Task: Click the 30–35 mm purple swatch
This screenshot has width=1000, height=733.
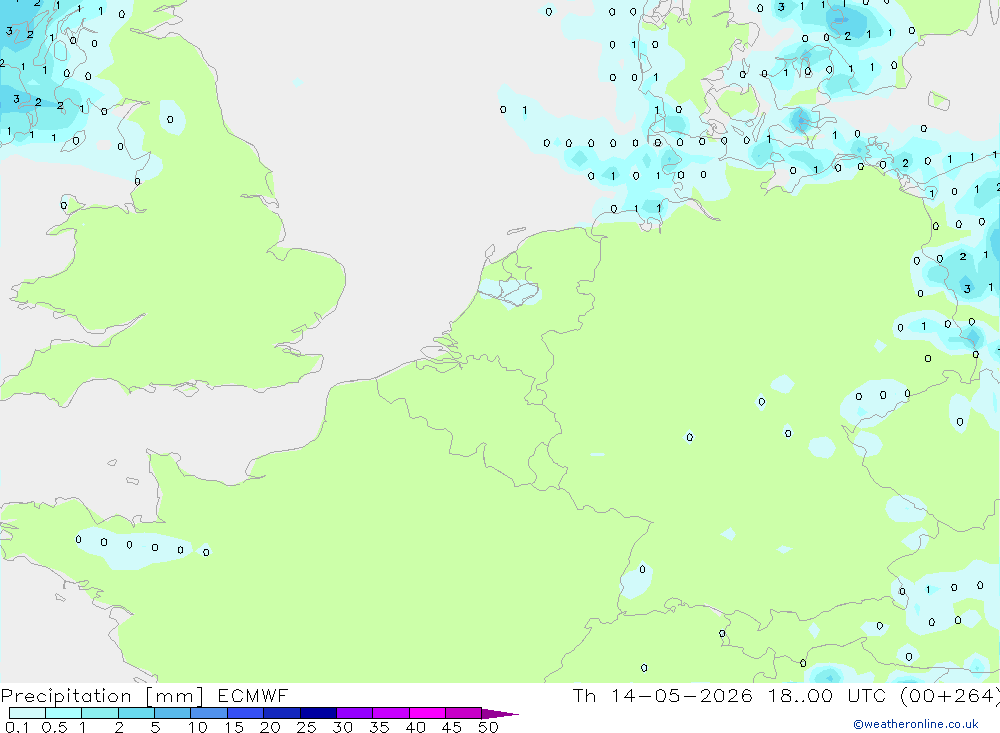Action: (x=355, y=713)
